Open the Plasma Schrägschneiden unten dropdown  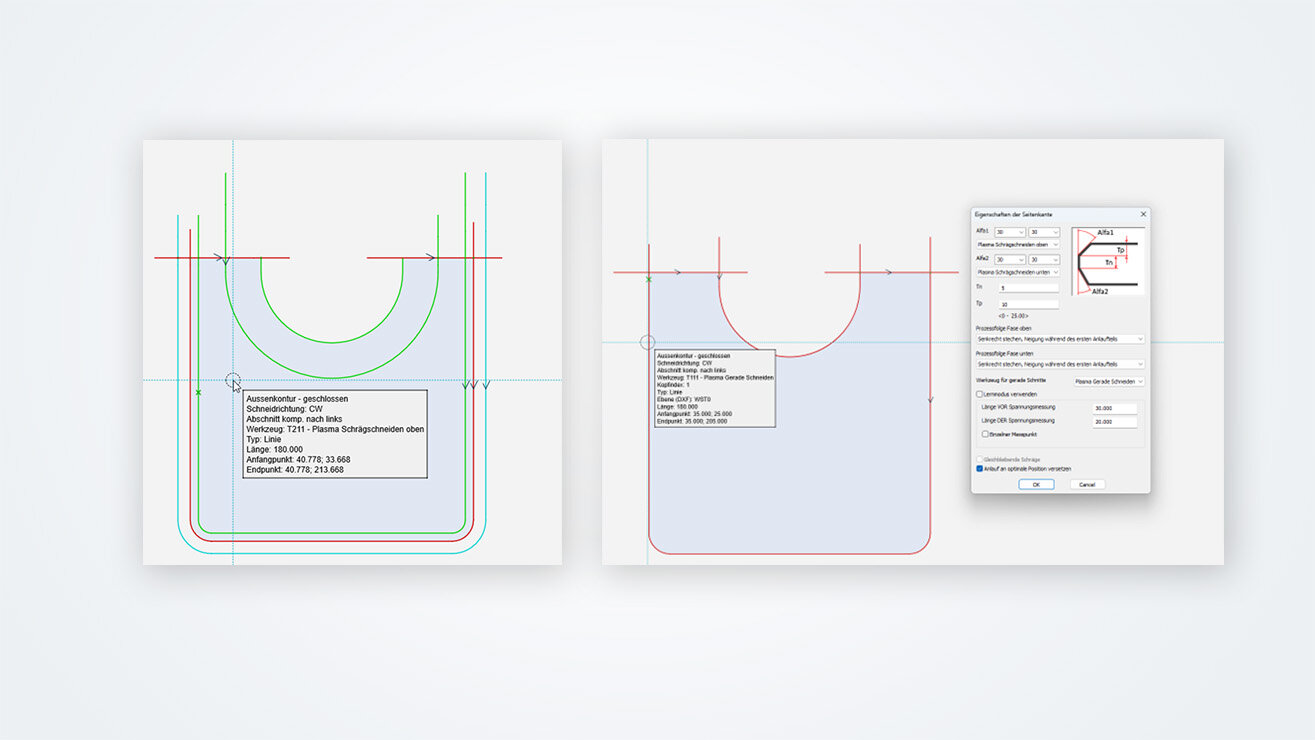click(1018, 272)
